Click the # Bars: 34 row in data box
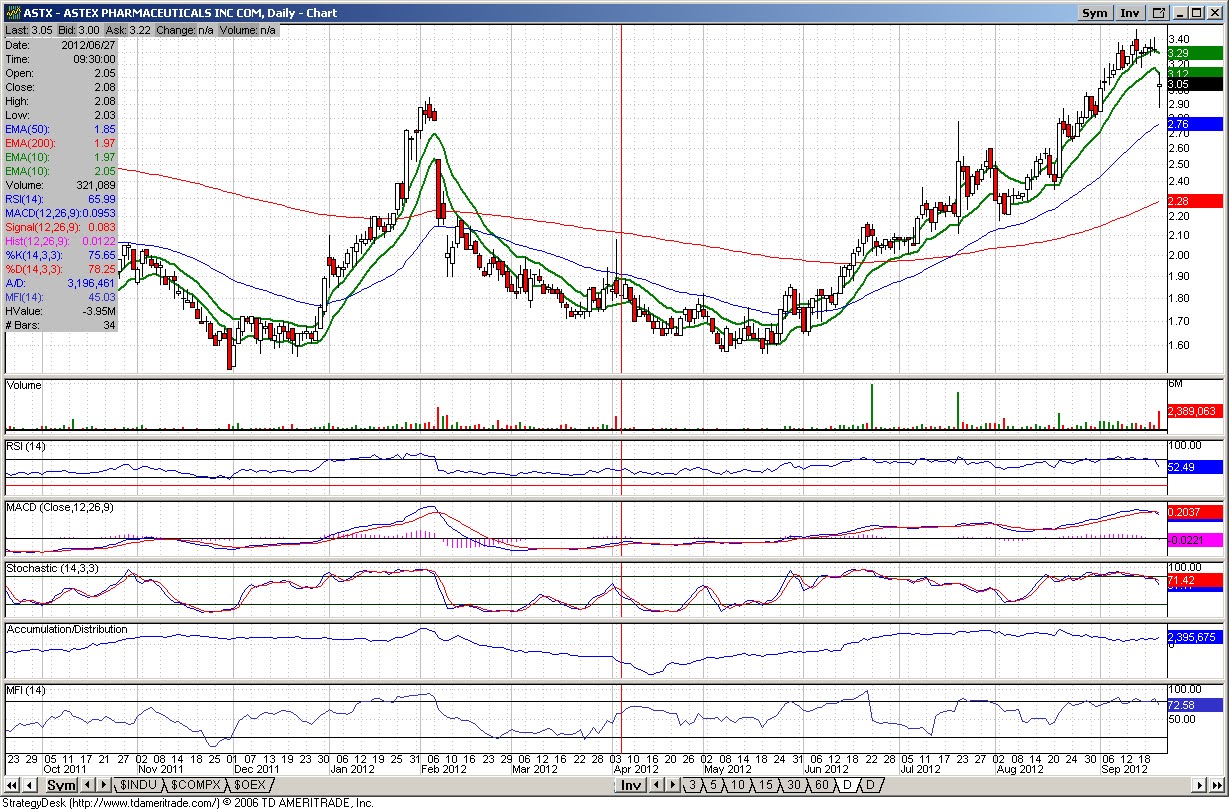The image size is (1229, 809). pyautogui.click(x=61, y=325)
